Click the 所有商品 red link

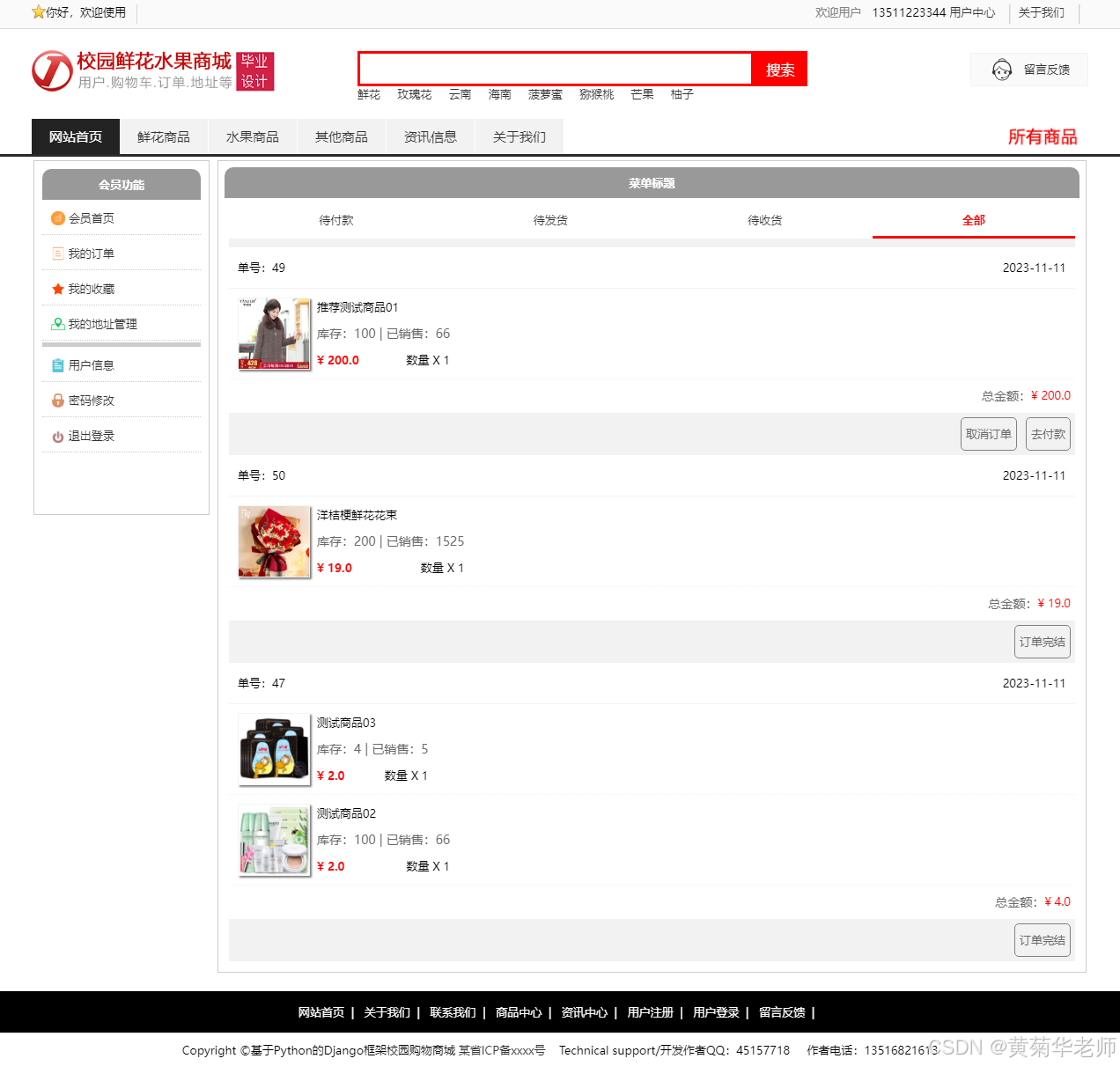click(x=1043, y=137)
